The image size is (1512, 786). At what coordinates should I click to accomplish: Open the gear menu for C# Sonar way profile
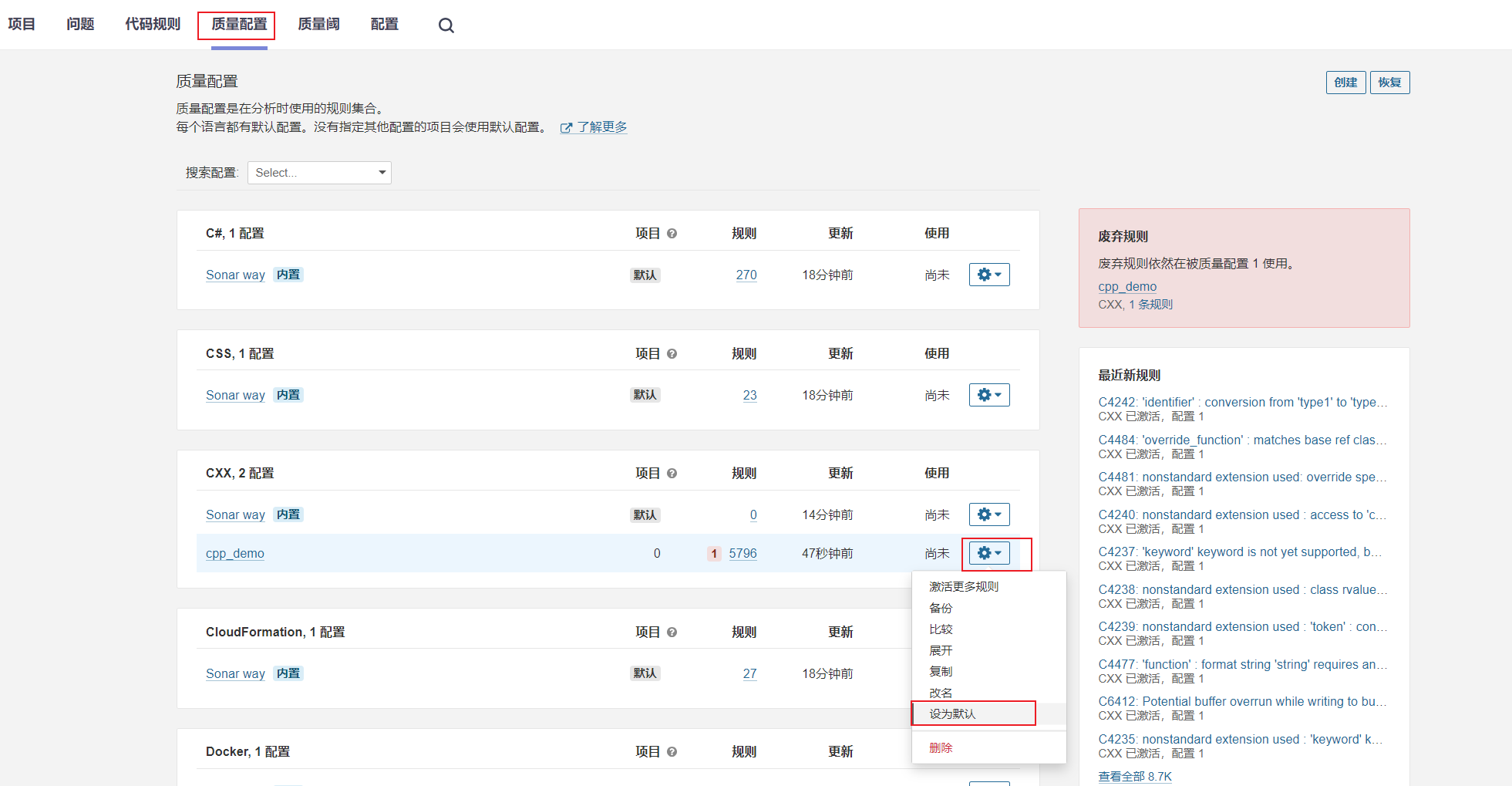(989, 274)
